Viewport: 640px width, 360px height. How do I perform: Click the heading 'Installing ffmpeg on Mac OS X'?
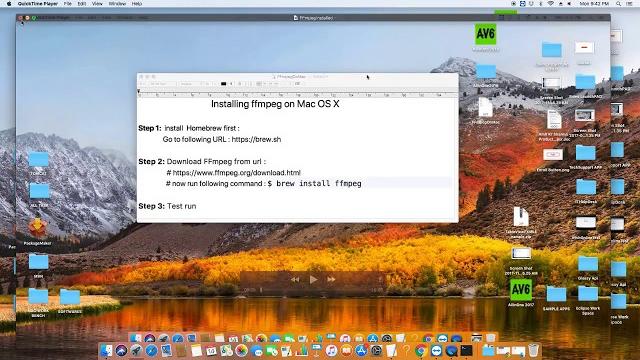click(275, 104)
